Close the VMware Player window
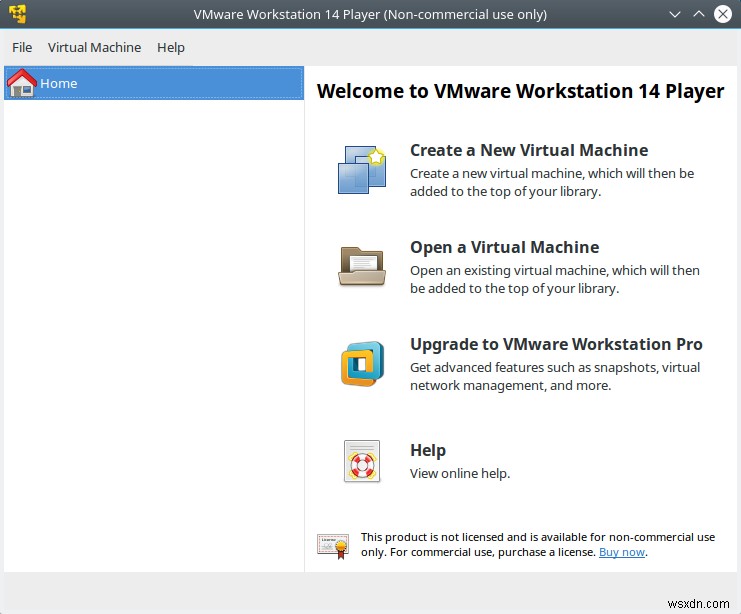Viewport: 741px width, 614px height. click(723, 14)
